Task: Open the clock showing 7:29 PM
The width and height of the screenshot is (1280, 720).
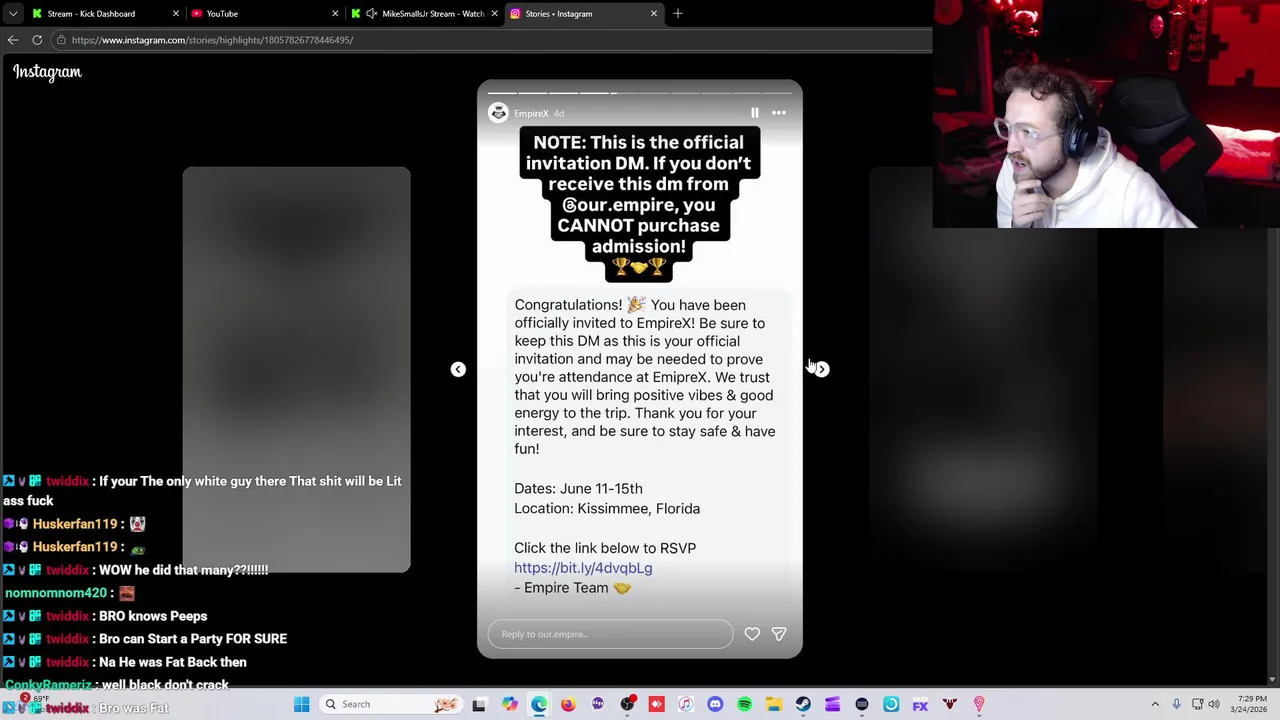Action: click(x=1251, y=704)
